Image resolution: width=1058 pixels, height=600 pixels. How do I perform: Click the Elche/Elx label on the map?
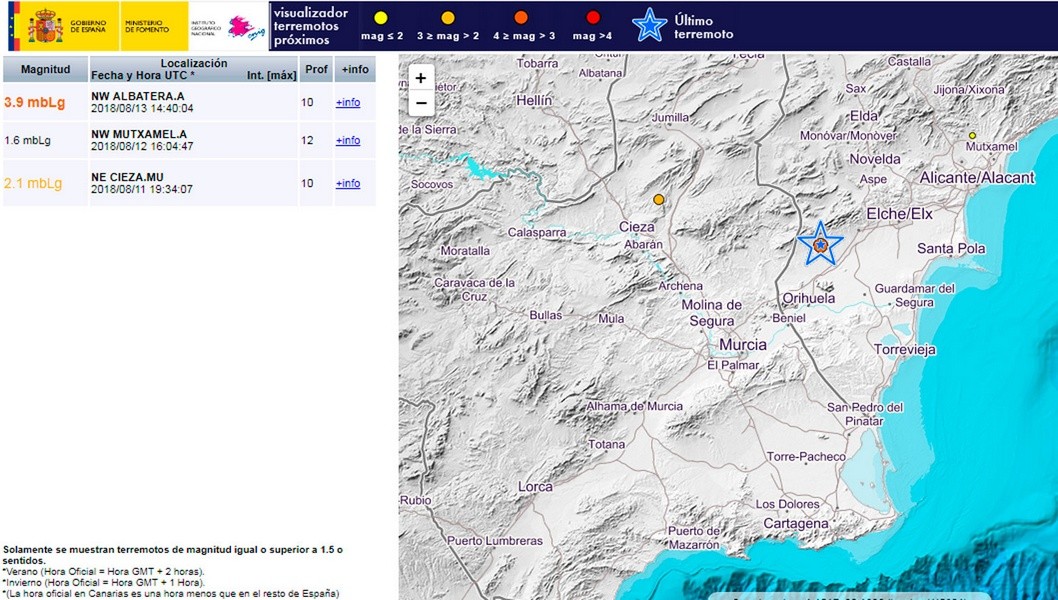pos(899,214)
